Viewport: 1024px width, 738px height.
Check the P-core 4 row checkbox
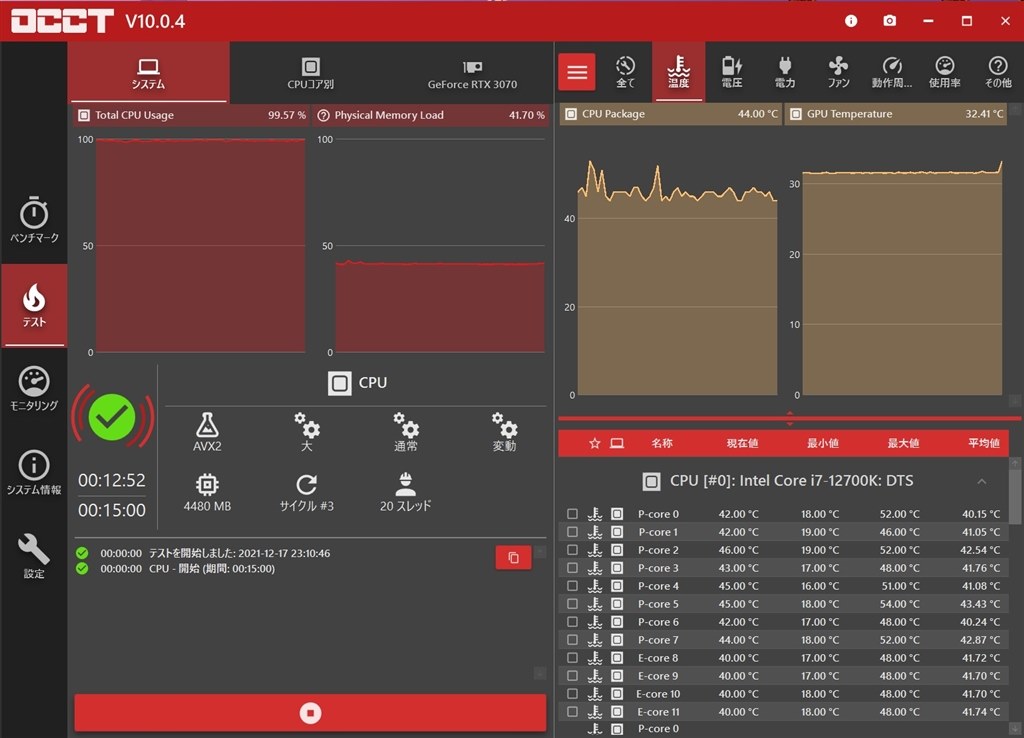click(x=572, y=586)
